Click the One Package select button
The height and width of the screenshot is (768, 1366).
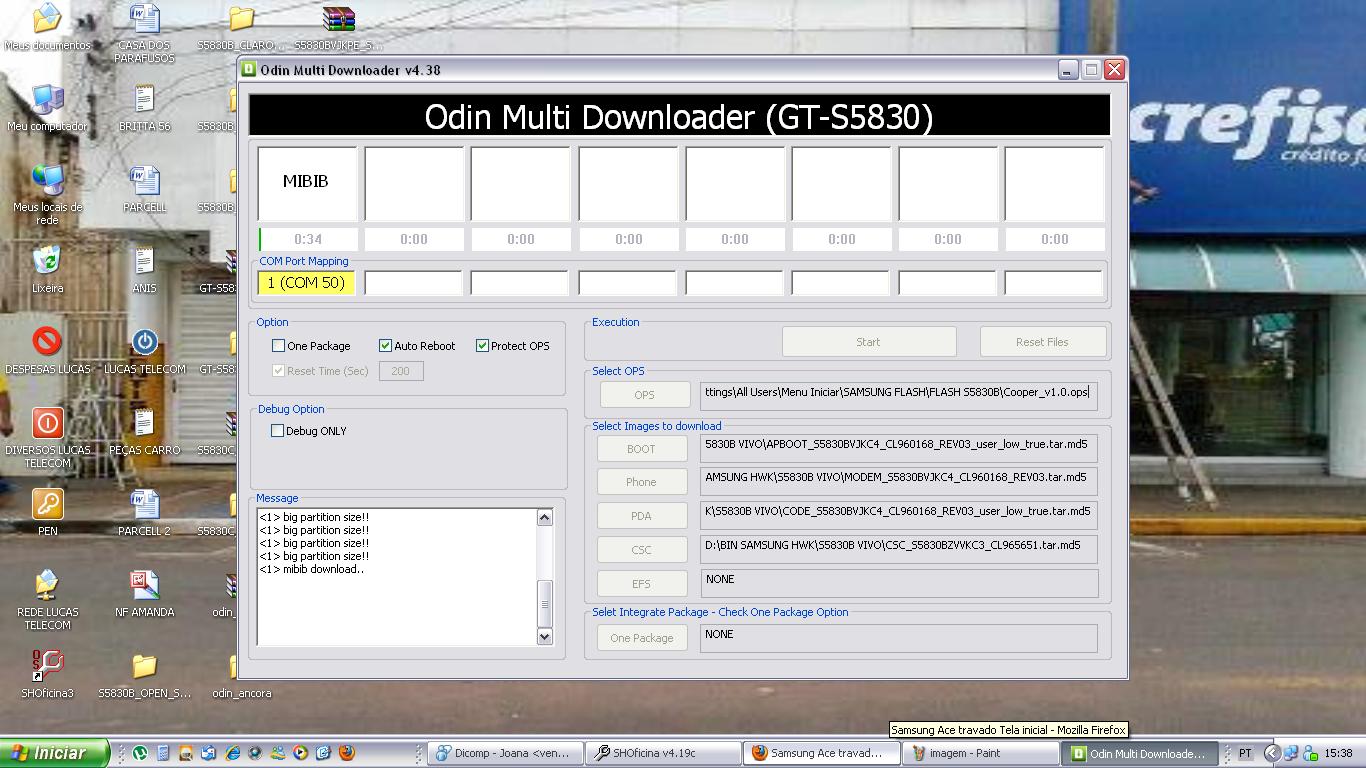click(x=642, y=638)
